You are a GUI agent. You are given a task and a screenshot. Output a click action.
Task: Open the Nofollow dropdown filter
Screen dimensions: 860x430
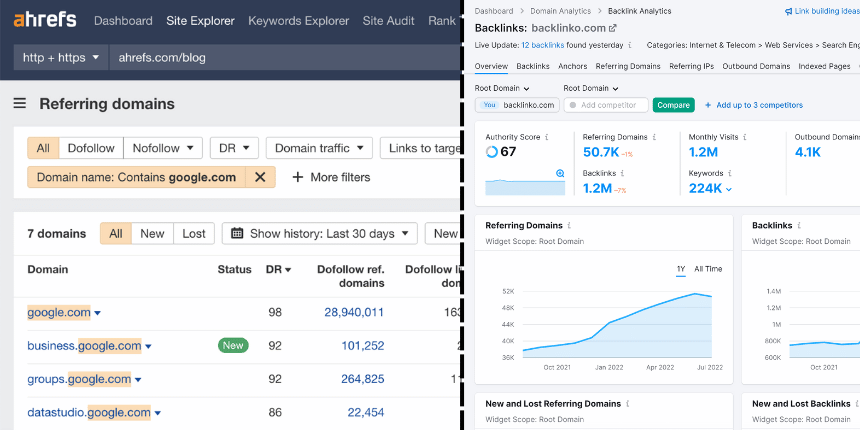163,148
